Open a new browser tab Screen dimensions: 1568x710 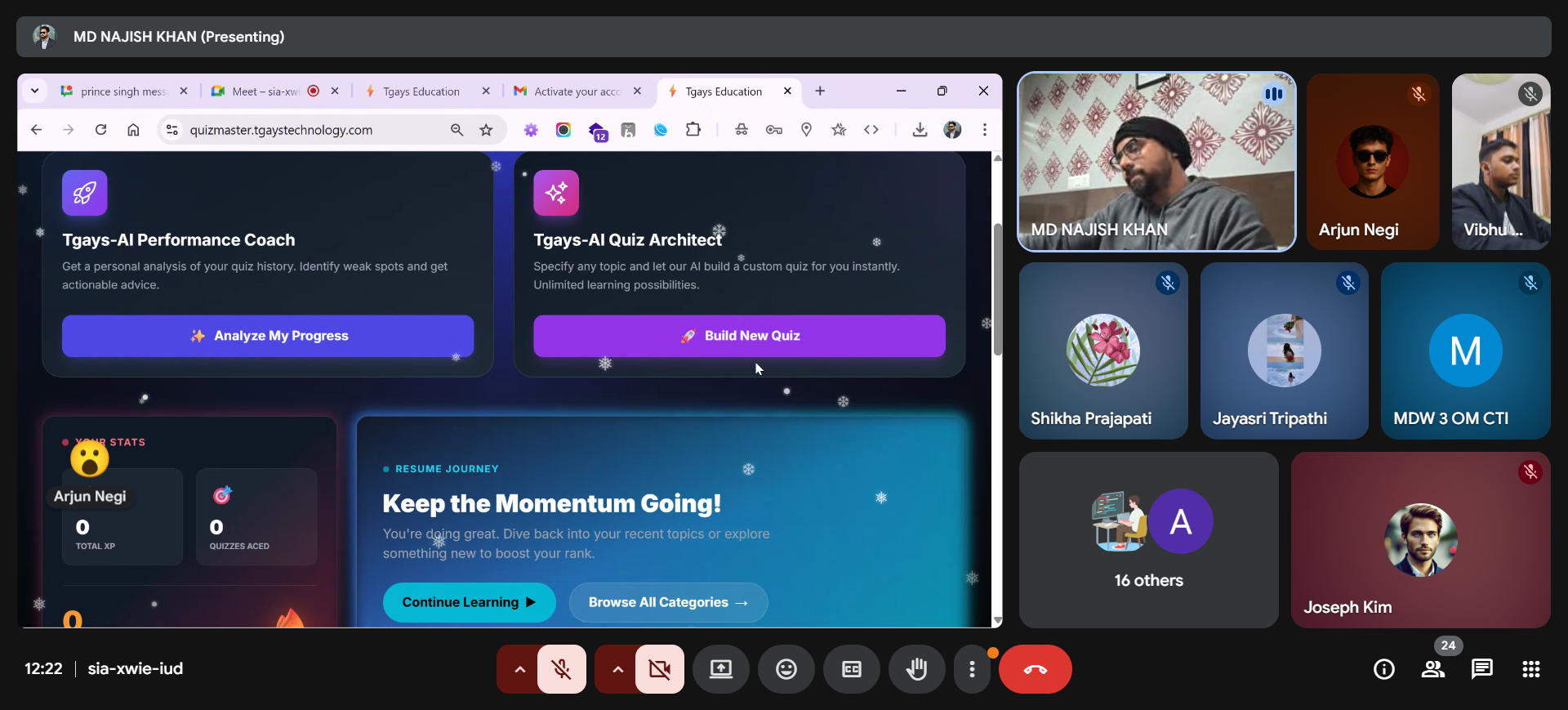[820, 92]
